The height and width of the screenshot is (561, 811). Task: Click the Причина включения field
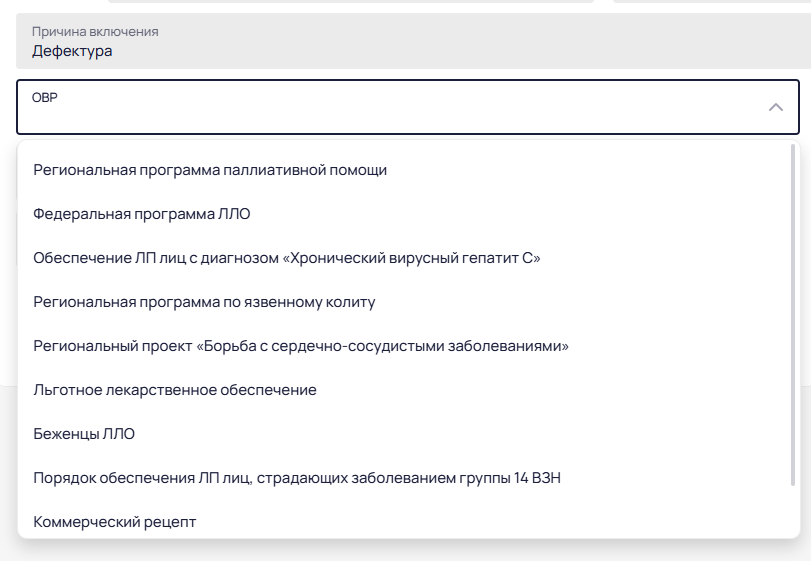[x=413, y=41]
